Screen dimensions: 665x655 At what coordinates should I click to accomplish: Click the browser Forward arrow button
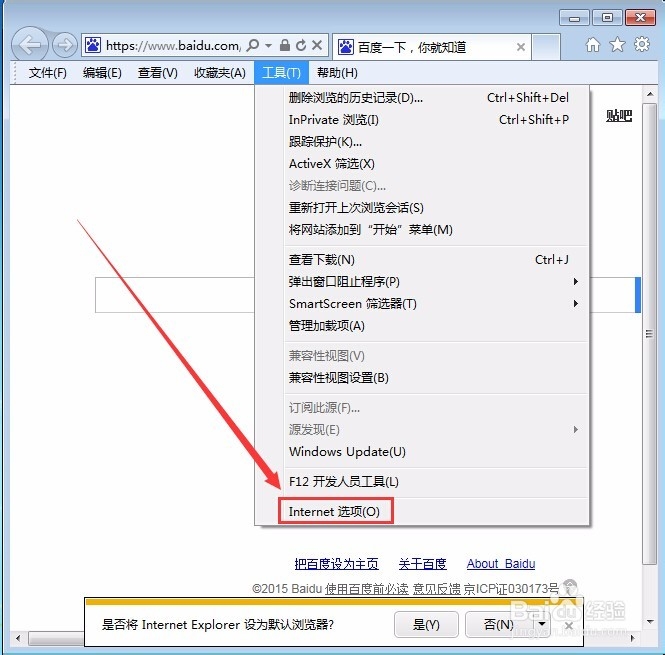65,45
